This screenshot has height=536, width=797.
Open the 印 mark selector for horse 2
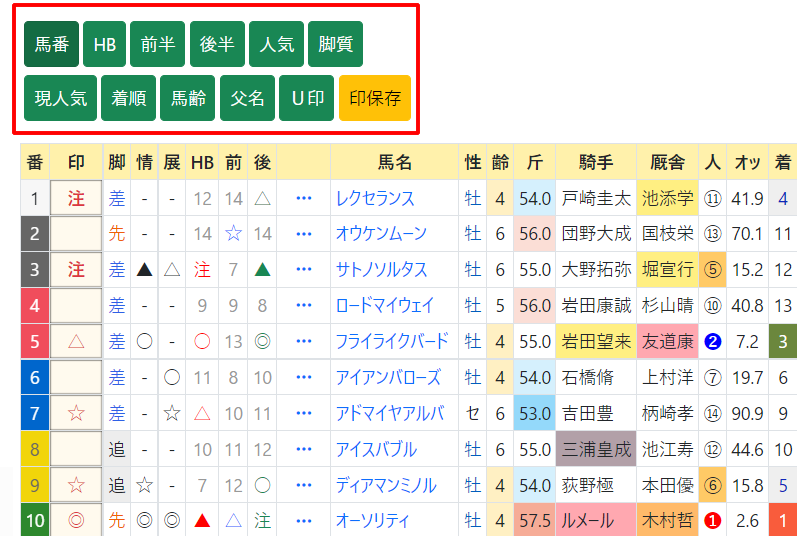pos(76,234)
